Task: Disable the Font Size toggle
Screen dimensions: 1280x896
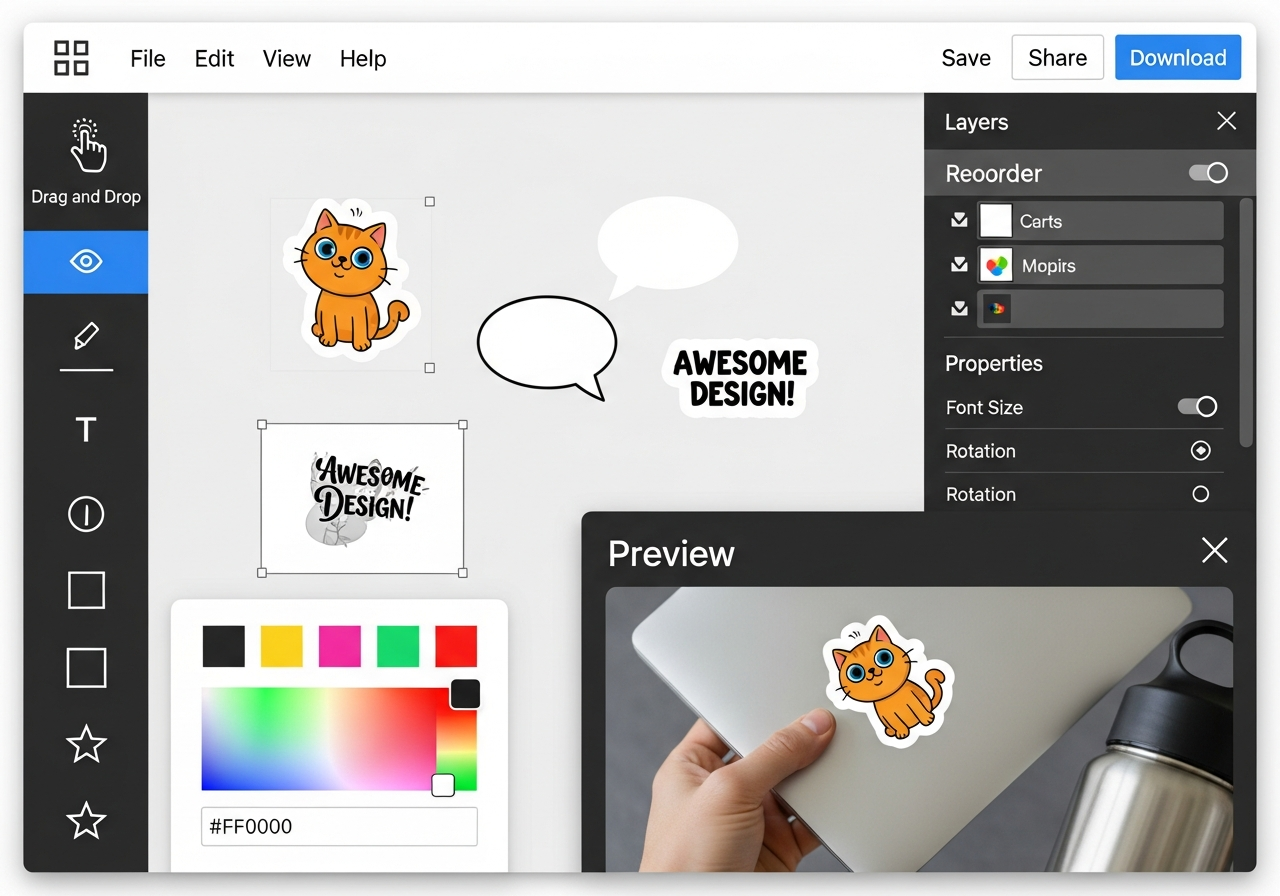Action: click(1196, 407)
